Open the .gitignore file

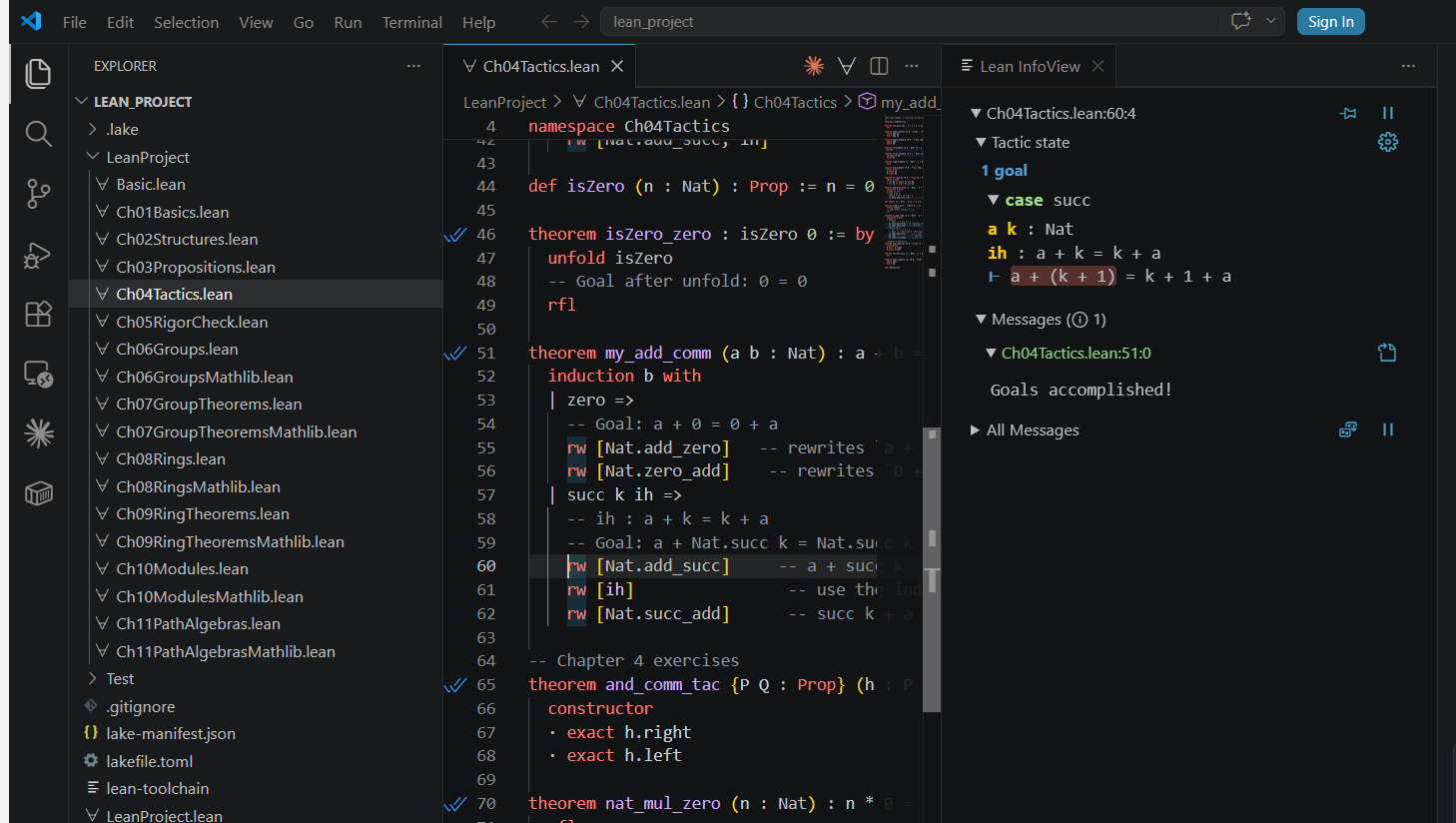(141, 706)
